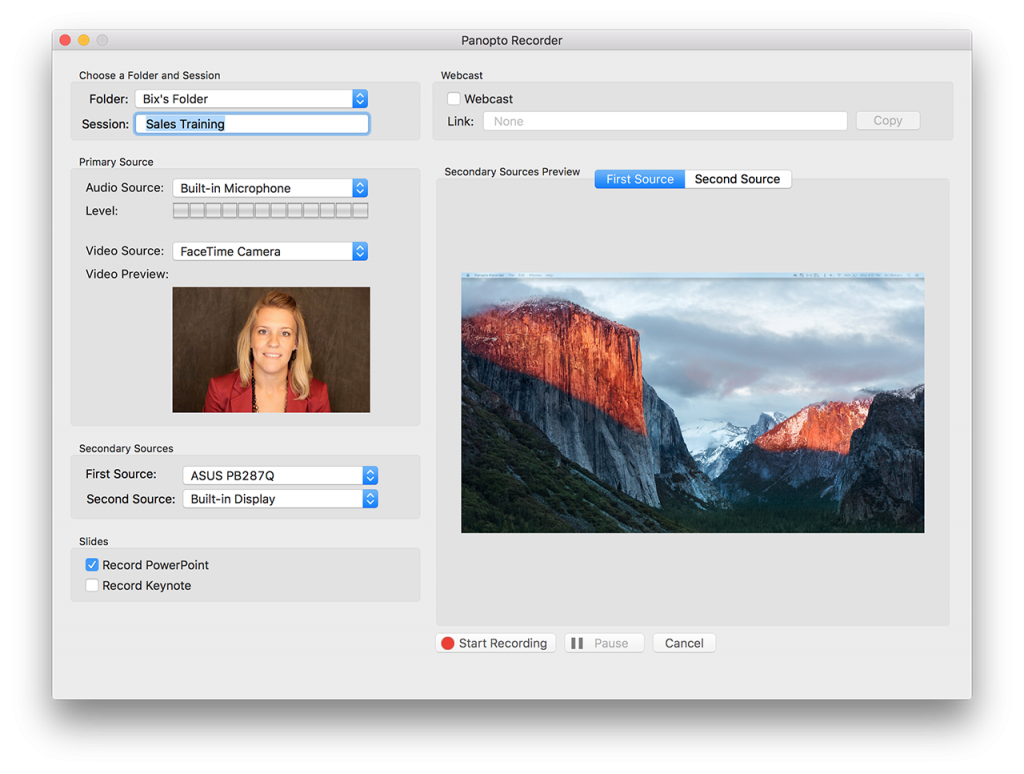The height and width of the screenshot is (774, 1024).
Task: Click the red record icon in Start Recording
Action: (x=448, y=643)
